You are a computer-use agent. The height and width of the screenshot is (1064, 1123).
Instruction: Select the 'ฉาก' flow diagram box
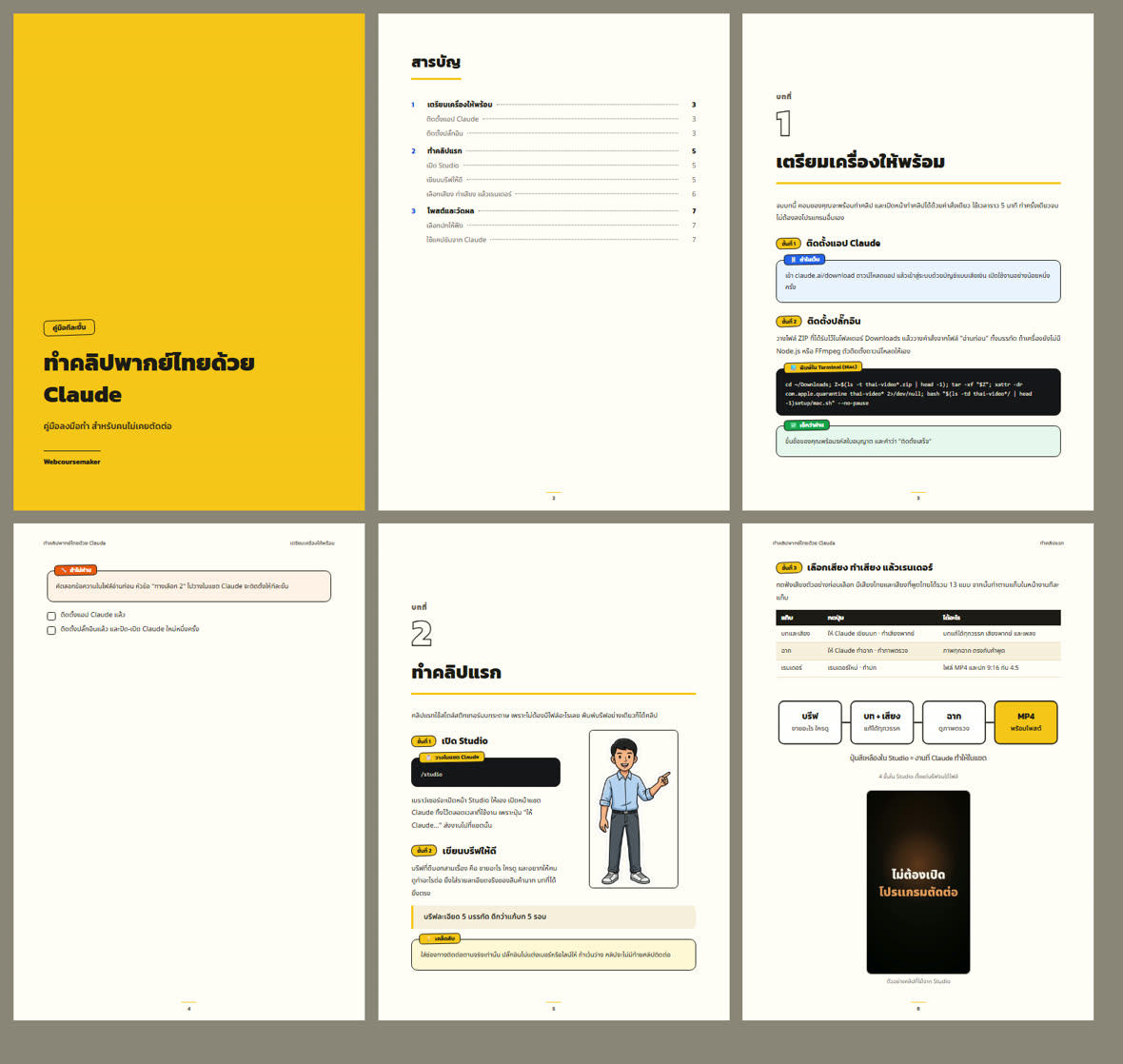click(x=954, y=722)
